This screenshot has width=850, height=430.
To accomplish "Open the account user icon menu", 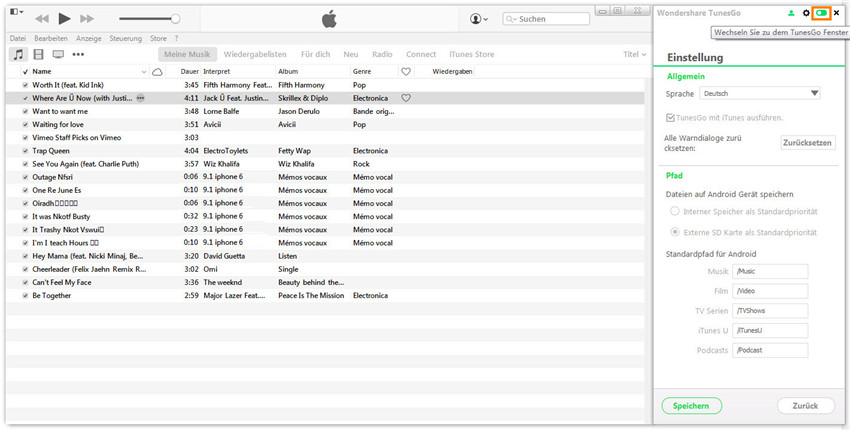I will (x=479, y=19).
